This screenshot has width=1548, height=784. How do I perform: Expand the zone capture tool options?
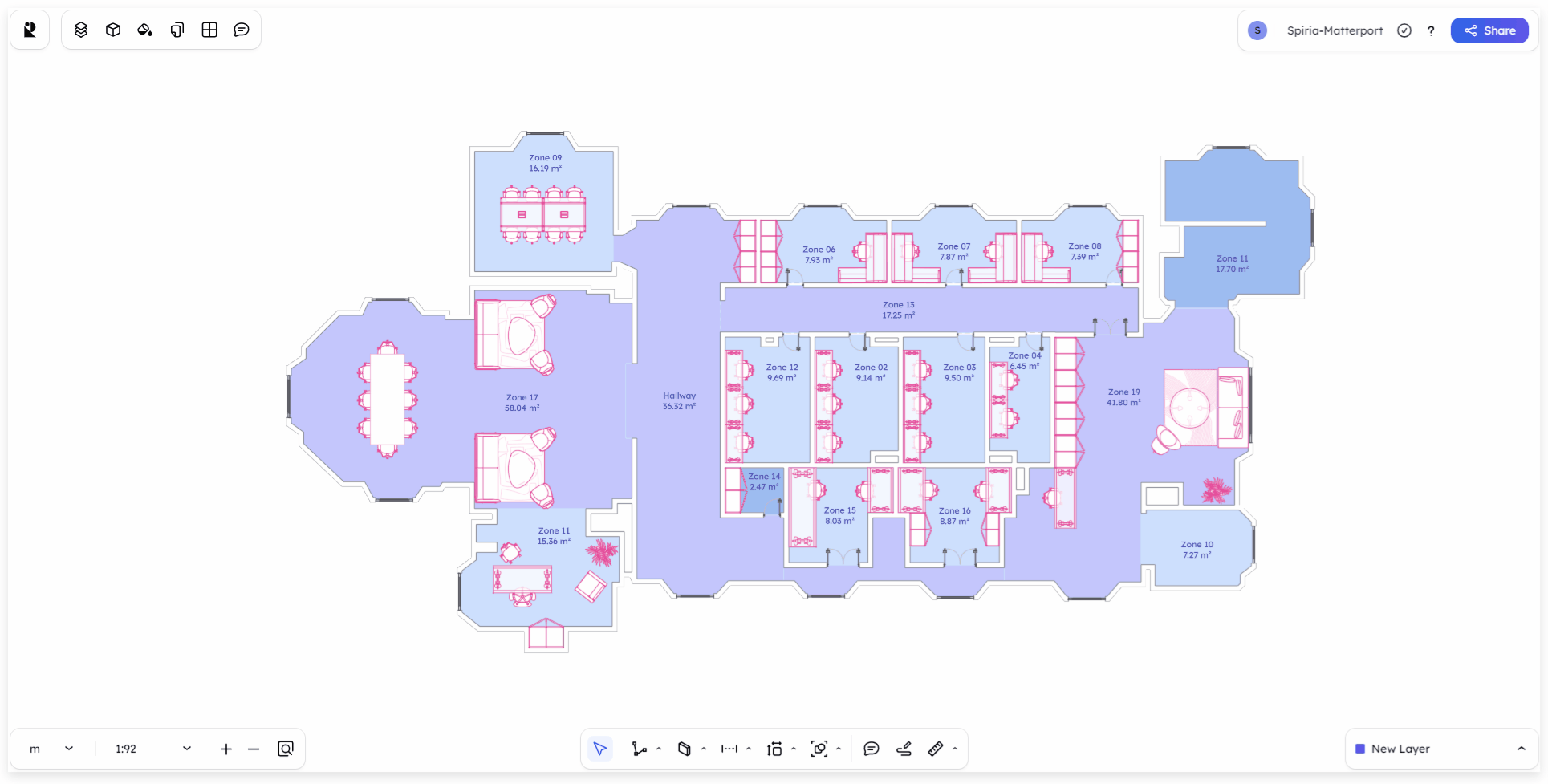coord(839,749)
